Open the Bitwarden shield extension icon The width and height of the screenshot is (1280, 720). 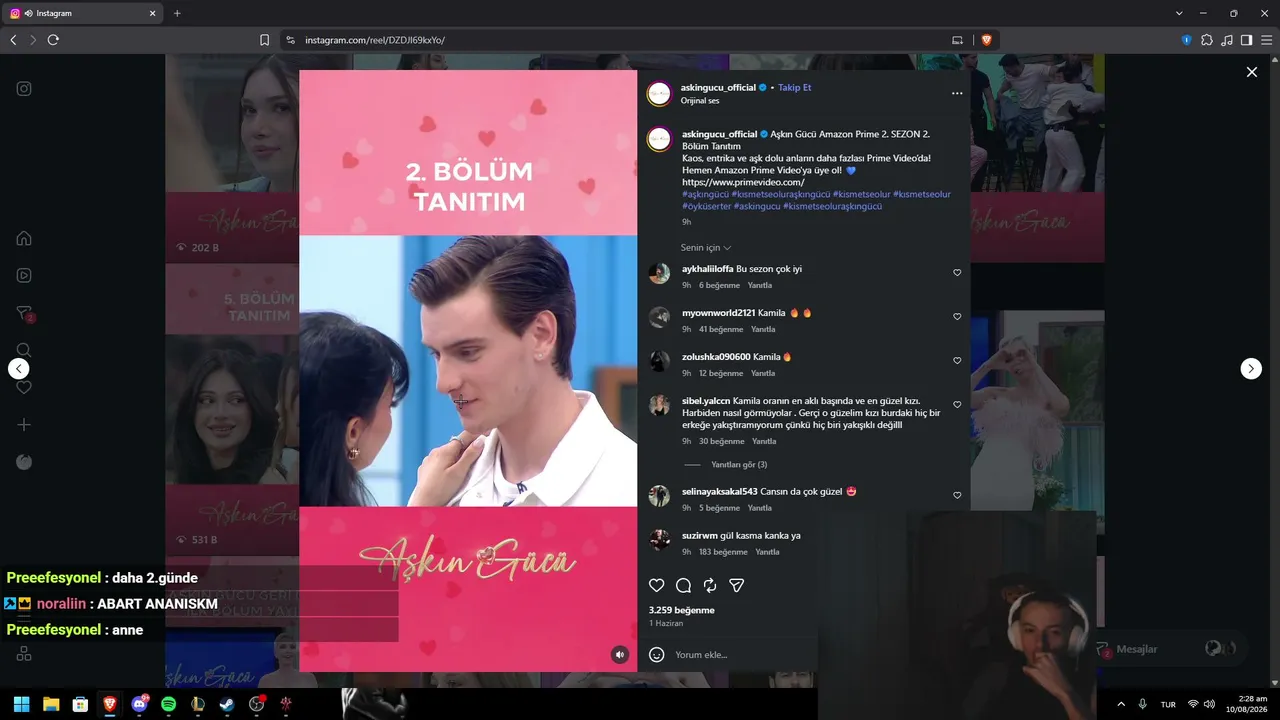tap(1187, 40)
